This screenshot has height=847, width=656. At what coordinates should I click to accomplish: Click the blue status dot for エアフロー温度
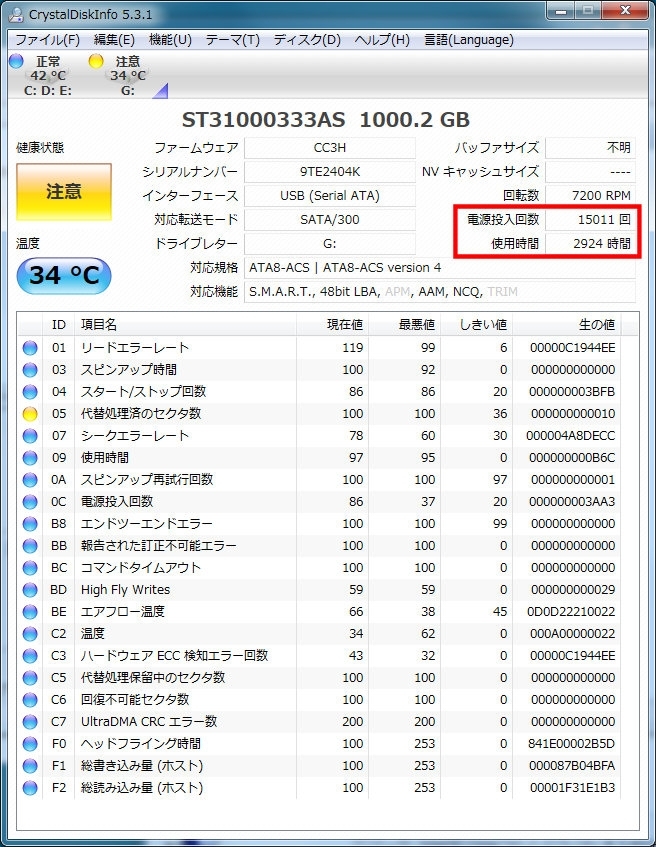coord(30,612)
